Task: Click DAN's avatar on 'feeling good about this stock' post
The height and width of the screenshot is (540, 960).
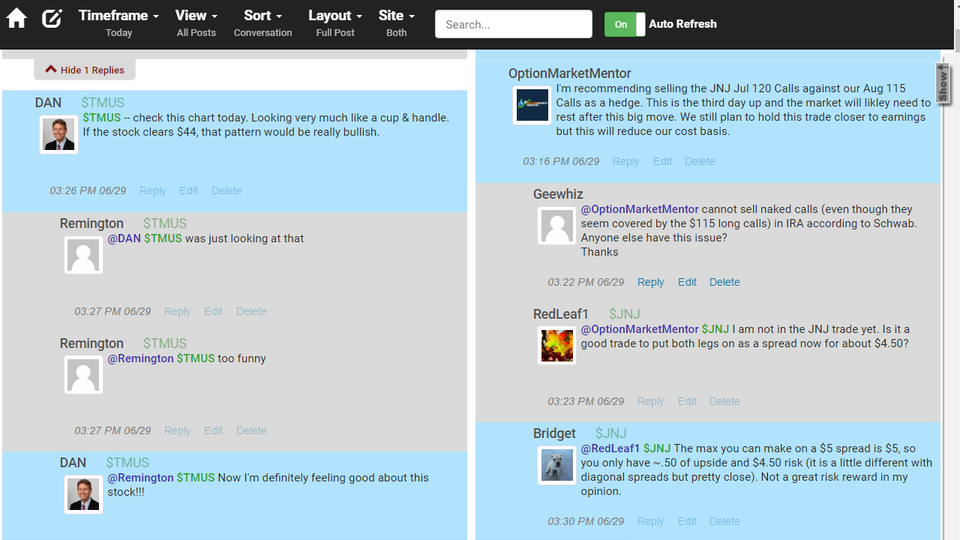Action: point(83,494)
